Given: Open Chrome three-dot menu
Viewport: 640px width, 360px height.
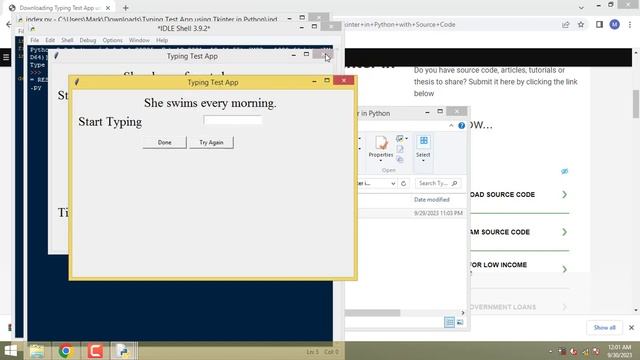Looking at the screenshot, I should pyautogui.click(x=630, y=24).
